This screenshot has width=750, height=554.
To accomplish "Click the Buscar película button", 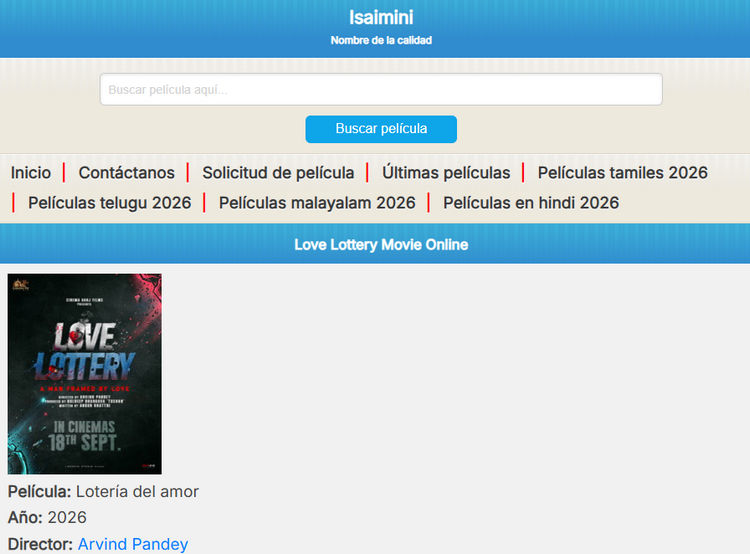I will [x=381, y=129].
